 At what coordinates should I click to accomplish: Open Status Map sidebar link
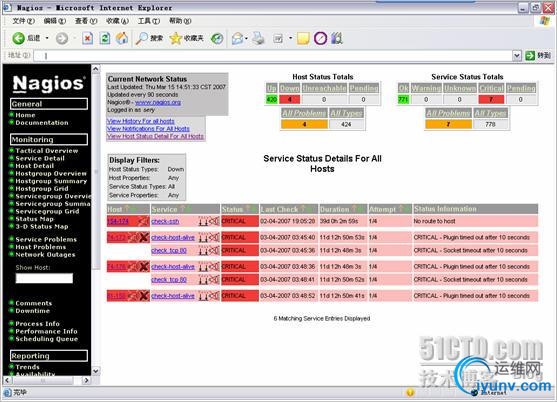(x=34, y=219)
